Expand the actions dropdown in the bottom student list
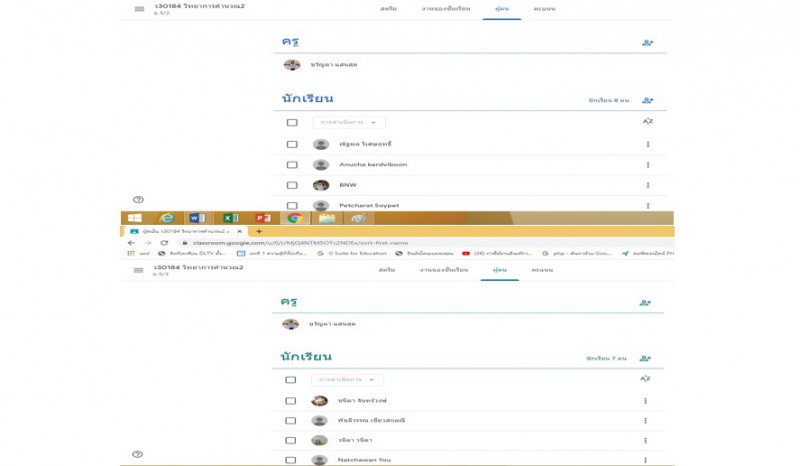 coord(347,380)
